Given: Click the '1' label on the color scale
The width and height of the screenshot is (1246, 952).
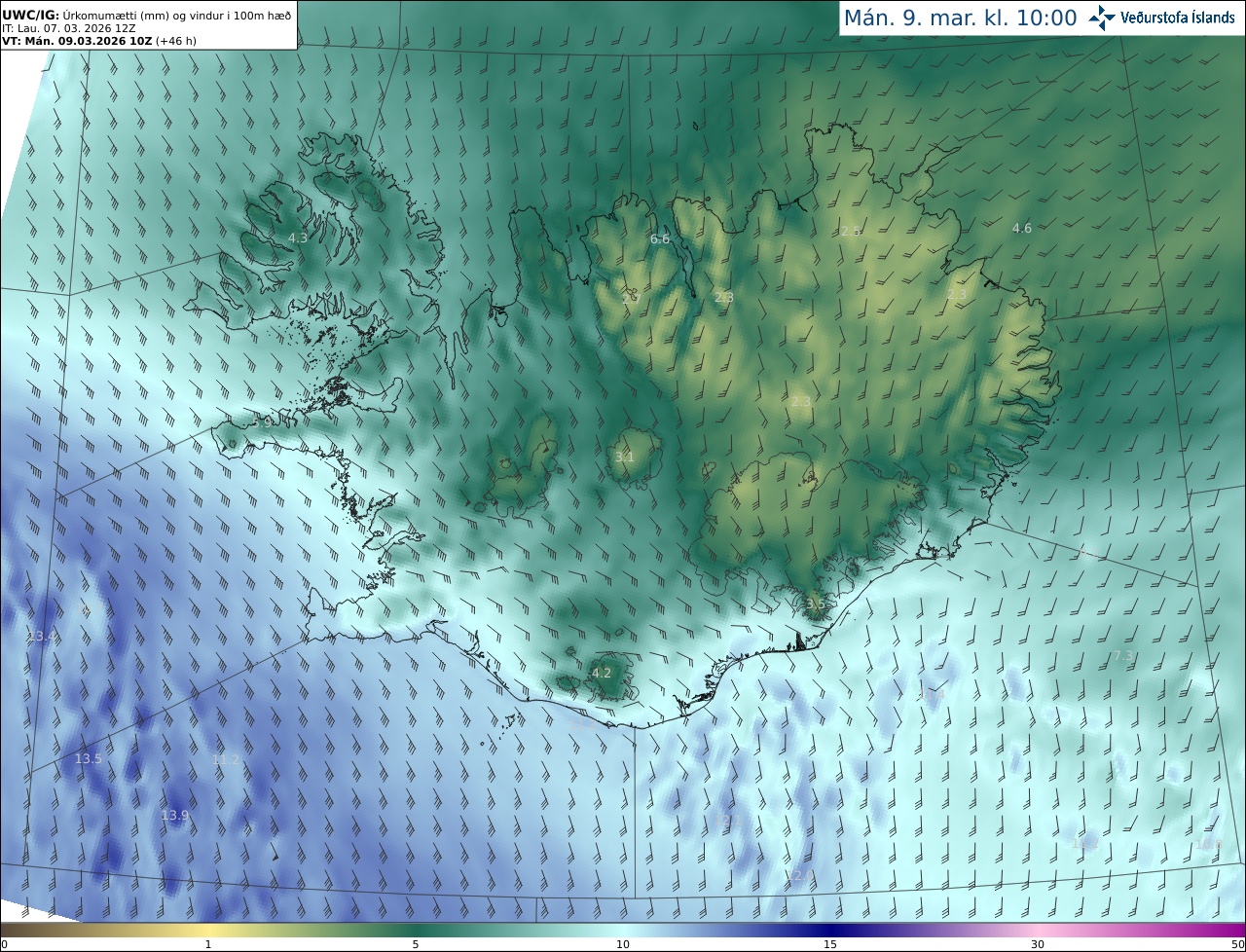Looking at the screenshot, I should (208, 945).
